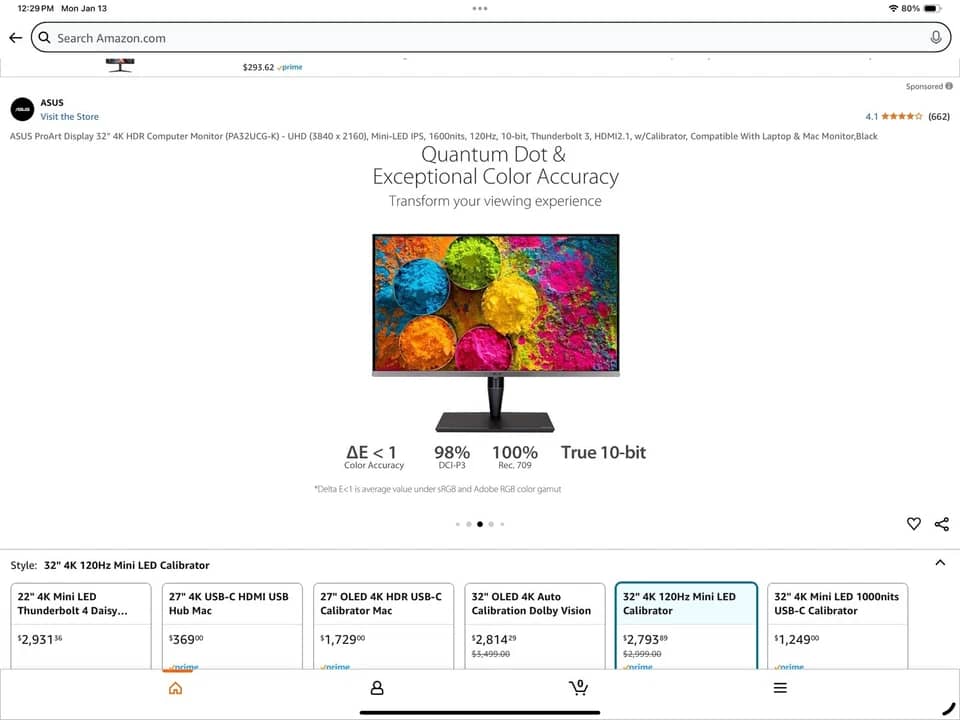960x720 pixels.
Task: Open the $293.62 prime item above
Action: [x=272, y=67]
